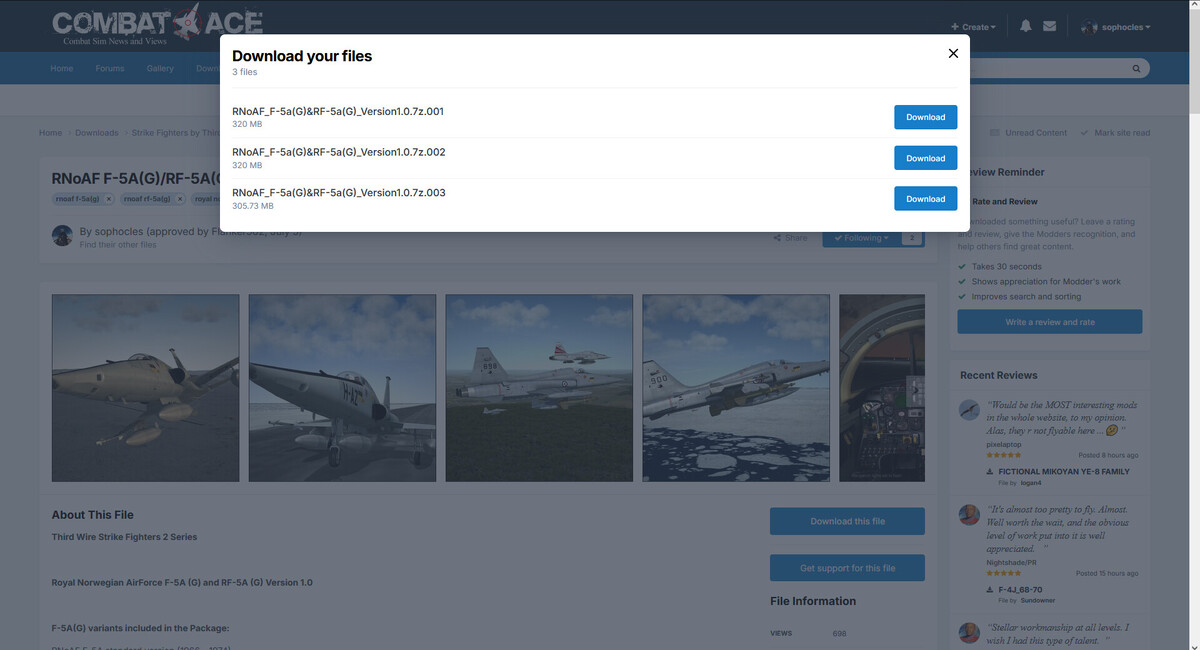The width and height of the screenshot is (1200, 650).
Task: Click sophocles author avatar
Action: 62,236
